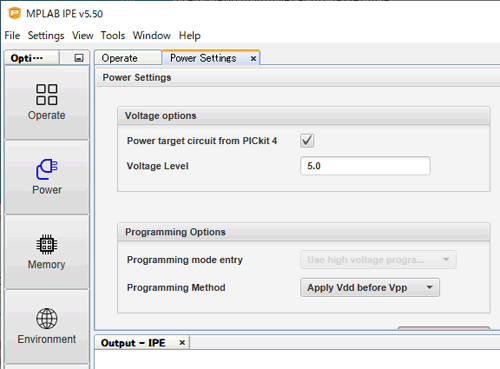Open the Window menu
The width and height of the screenshot is (500, 369).
tap(152, 35)
